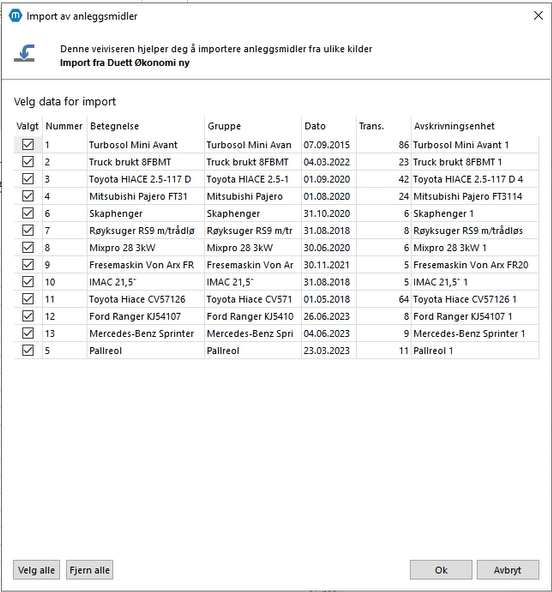Uncheck the Turbosol Mini Avant row checkbox
The image size is (552, 592).
point(28,145)
